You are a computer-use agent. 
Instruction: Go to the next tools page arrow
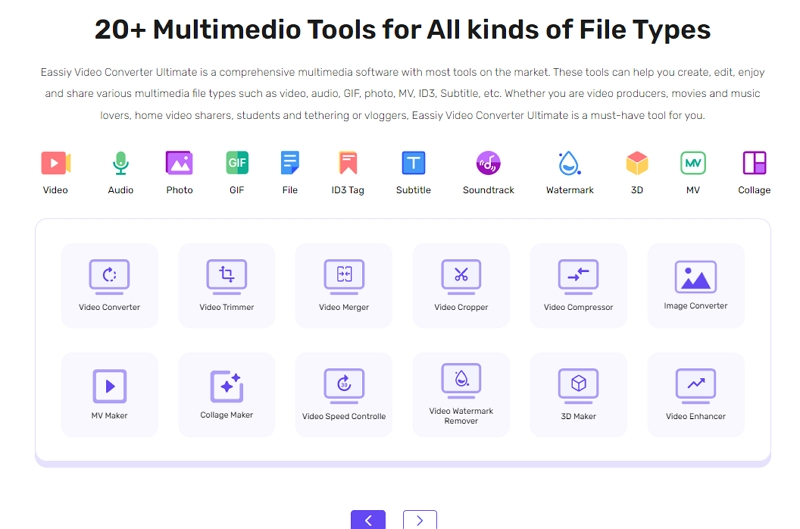coord(420,519)
